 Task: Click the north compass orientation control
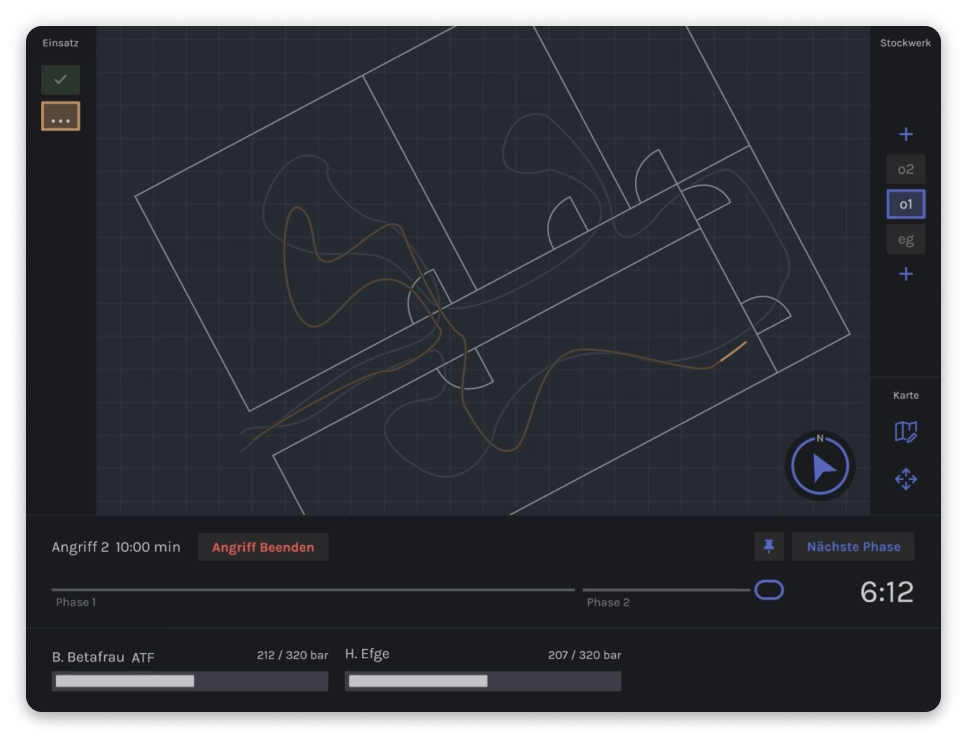click(820, 466)
